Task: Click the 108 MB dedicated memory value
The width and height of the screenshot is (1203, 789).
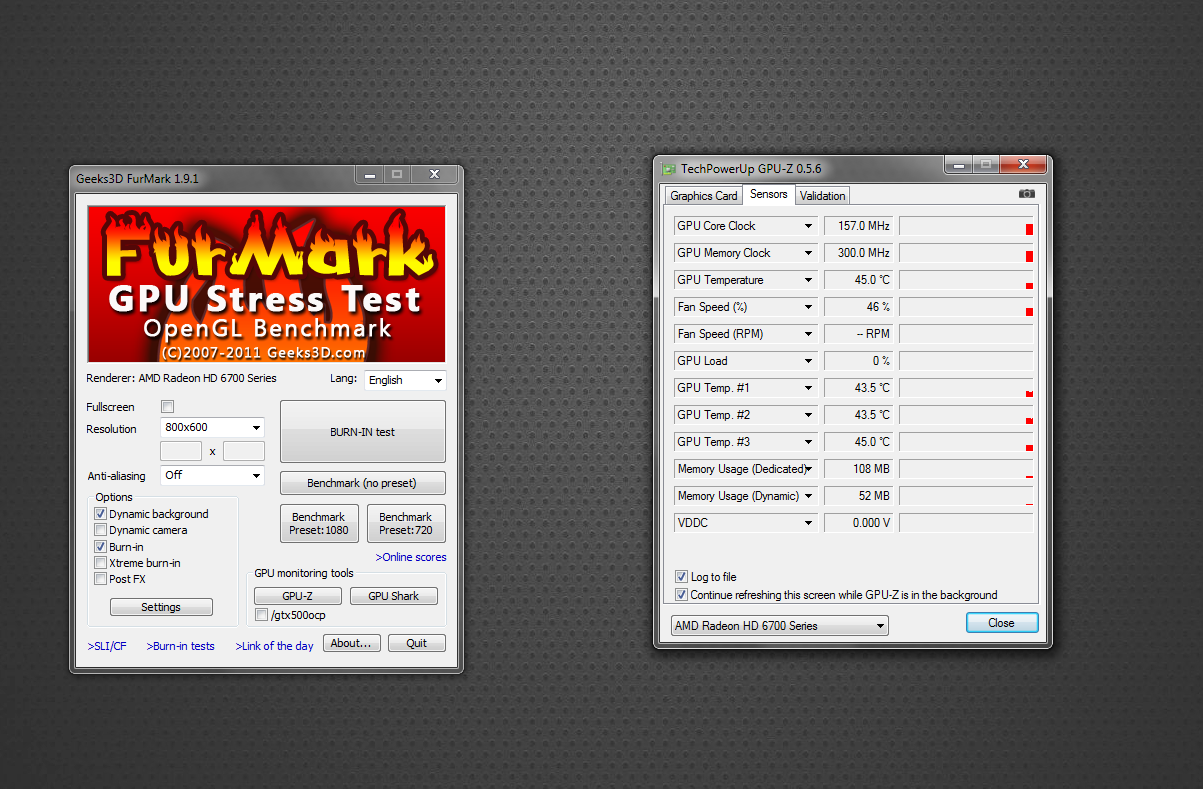Action: (859, 469)
